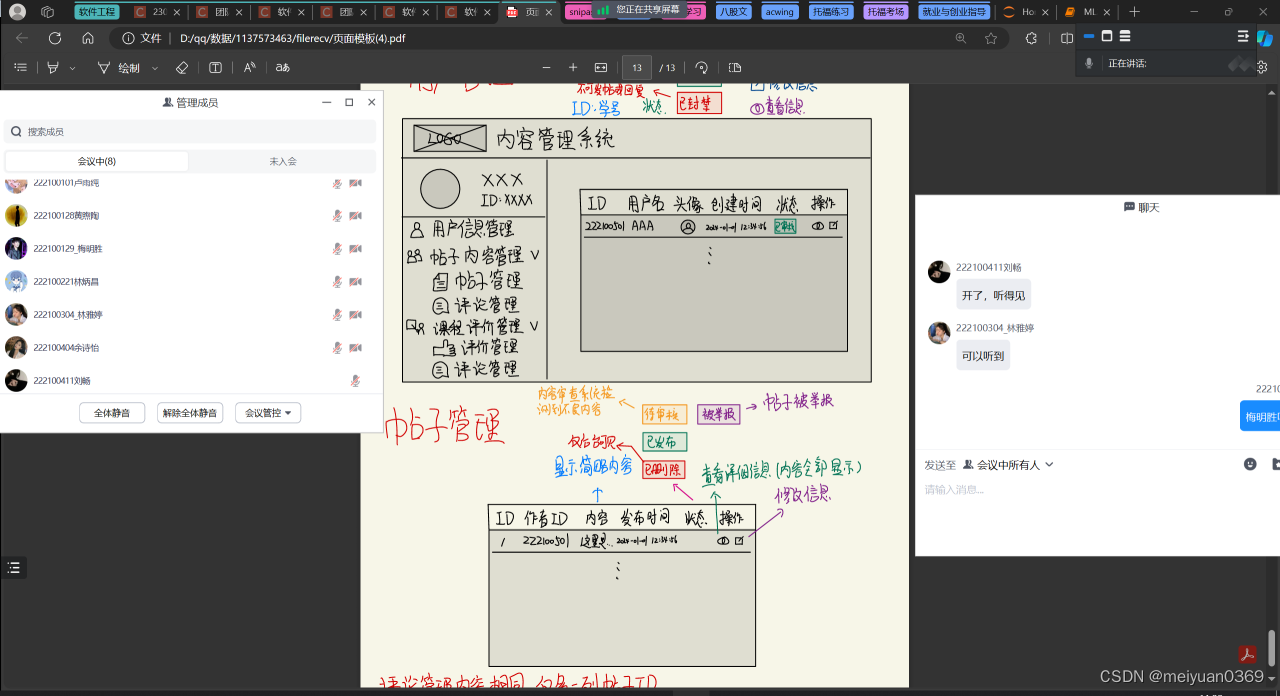Search members in 搜索成员 field

tap(190, 131)
